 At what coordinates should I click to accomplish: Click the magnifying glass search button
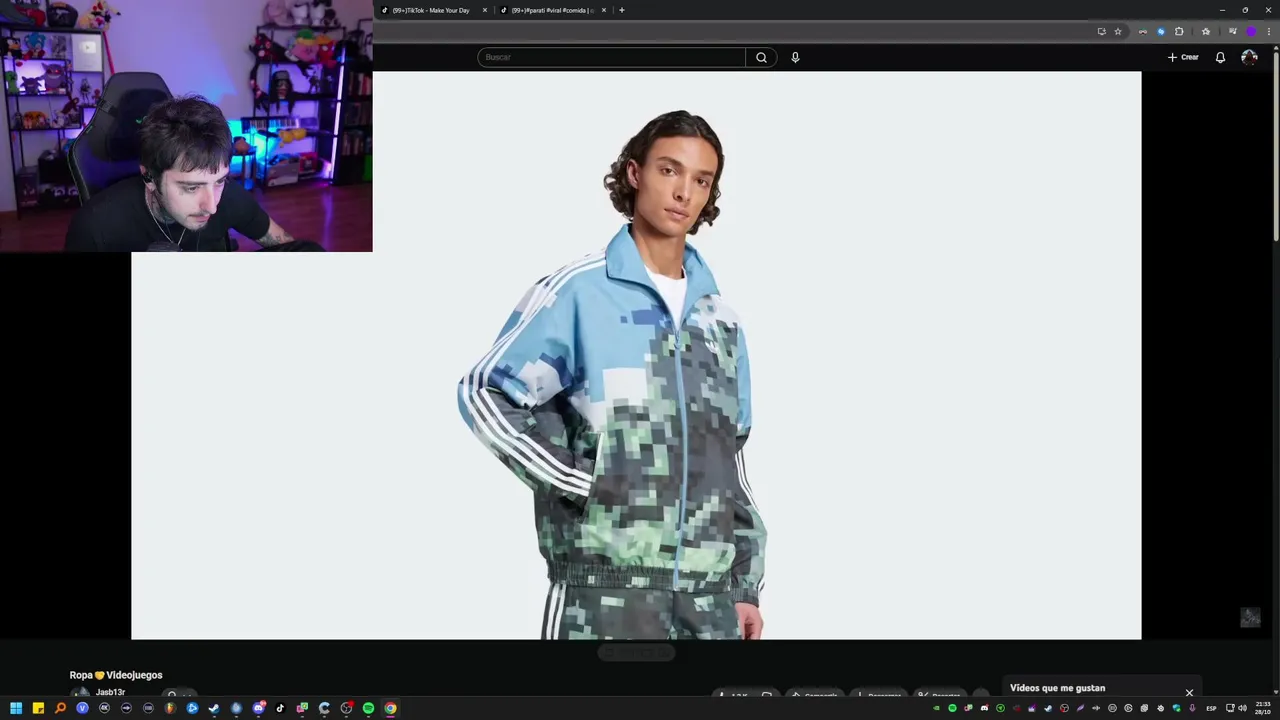(761, 57)
